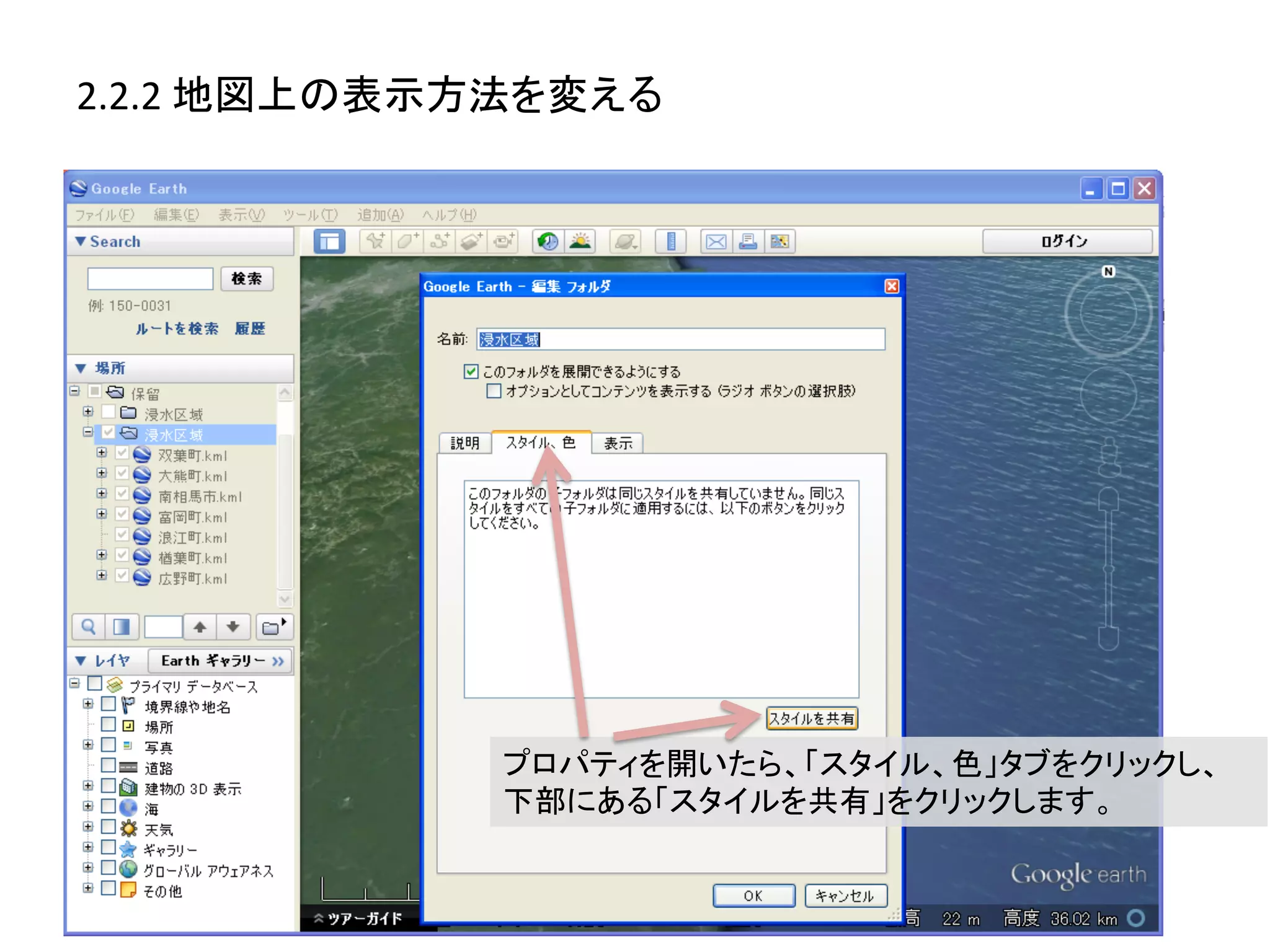Click OK in the folder dialog
Screen dimensions: 1270x952
(x=753, y=896)
